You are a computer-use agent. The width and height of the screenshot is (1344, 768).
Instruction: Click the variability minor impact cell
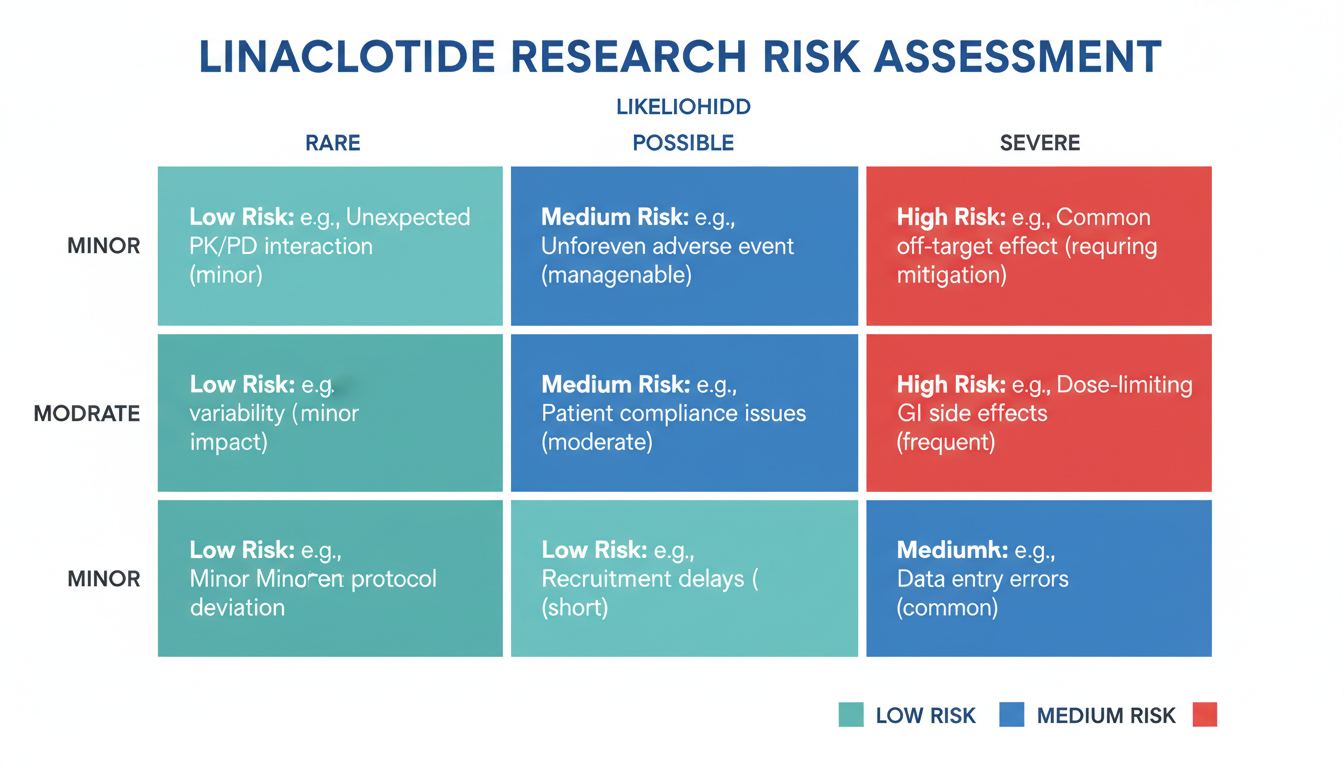click(330, 413)
